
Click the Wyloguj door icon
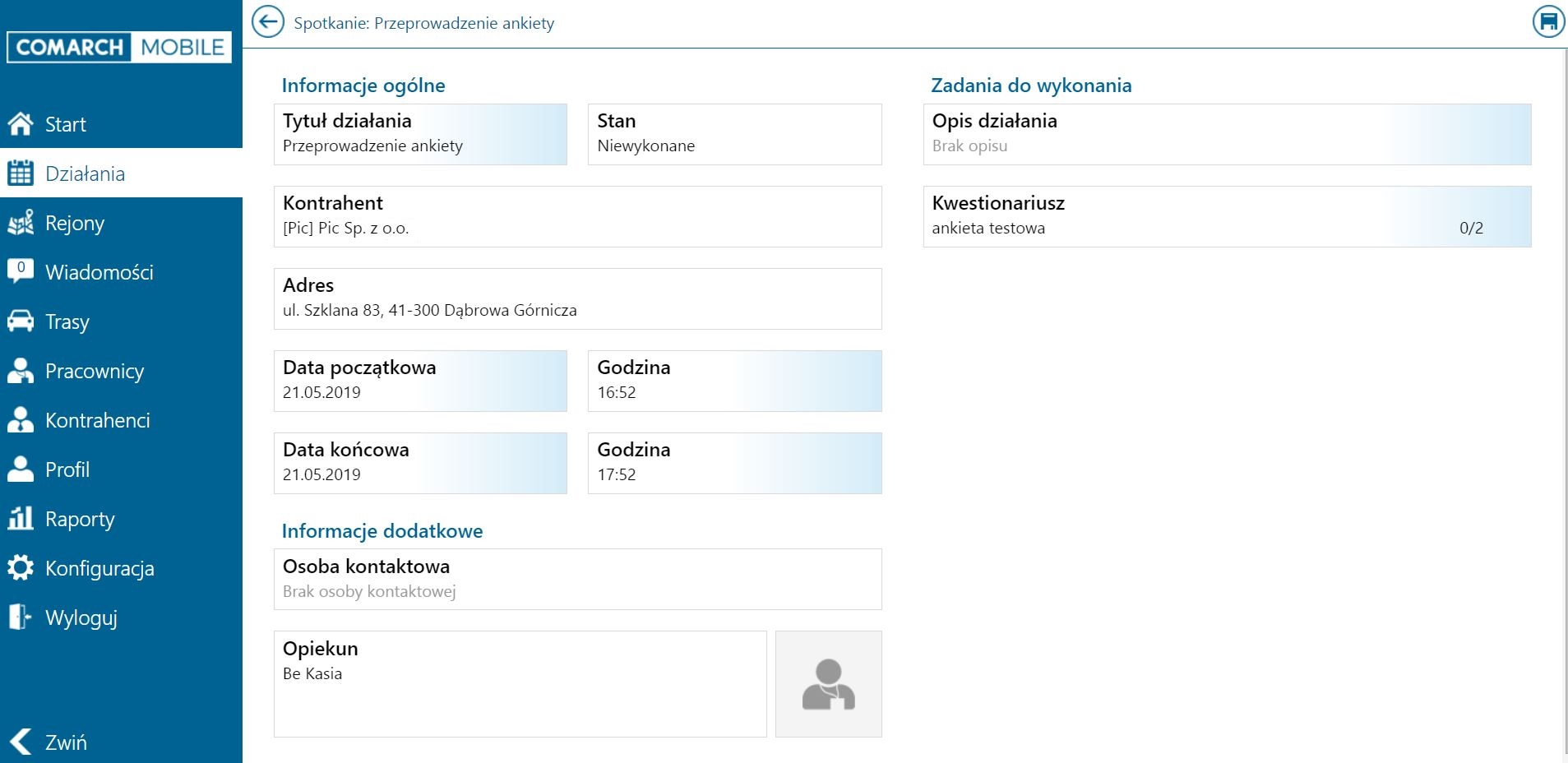pos(21,617)
